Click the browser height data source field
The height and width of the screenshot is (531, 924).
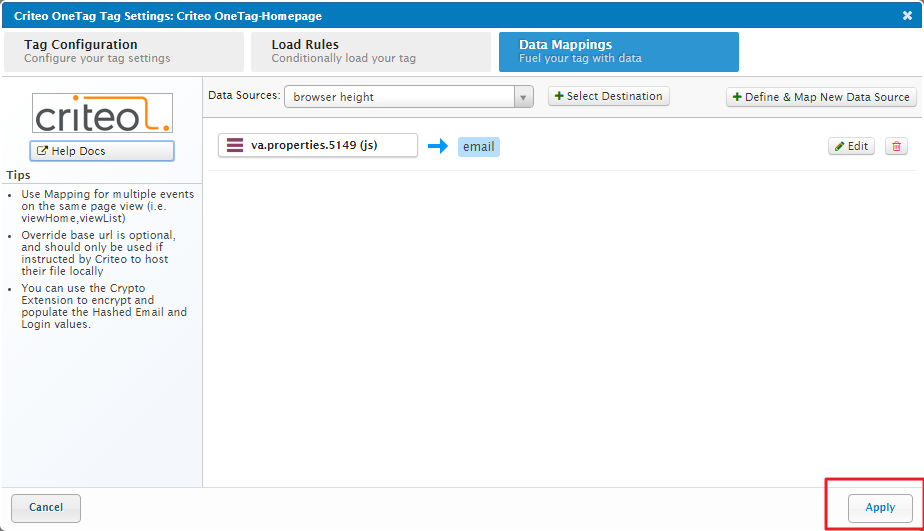click(408, 97)
